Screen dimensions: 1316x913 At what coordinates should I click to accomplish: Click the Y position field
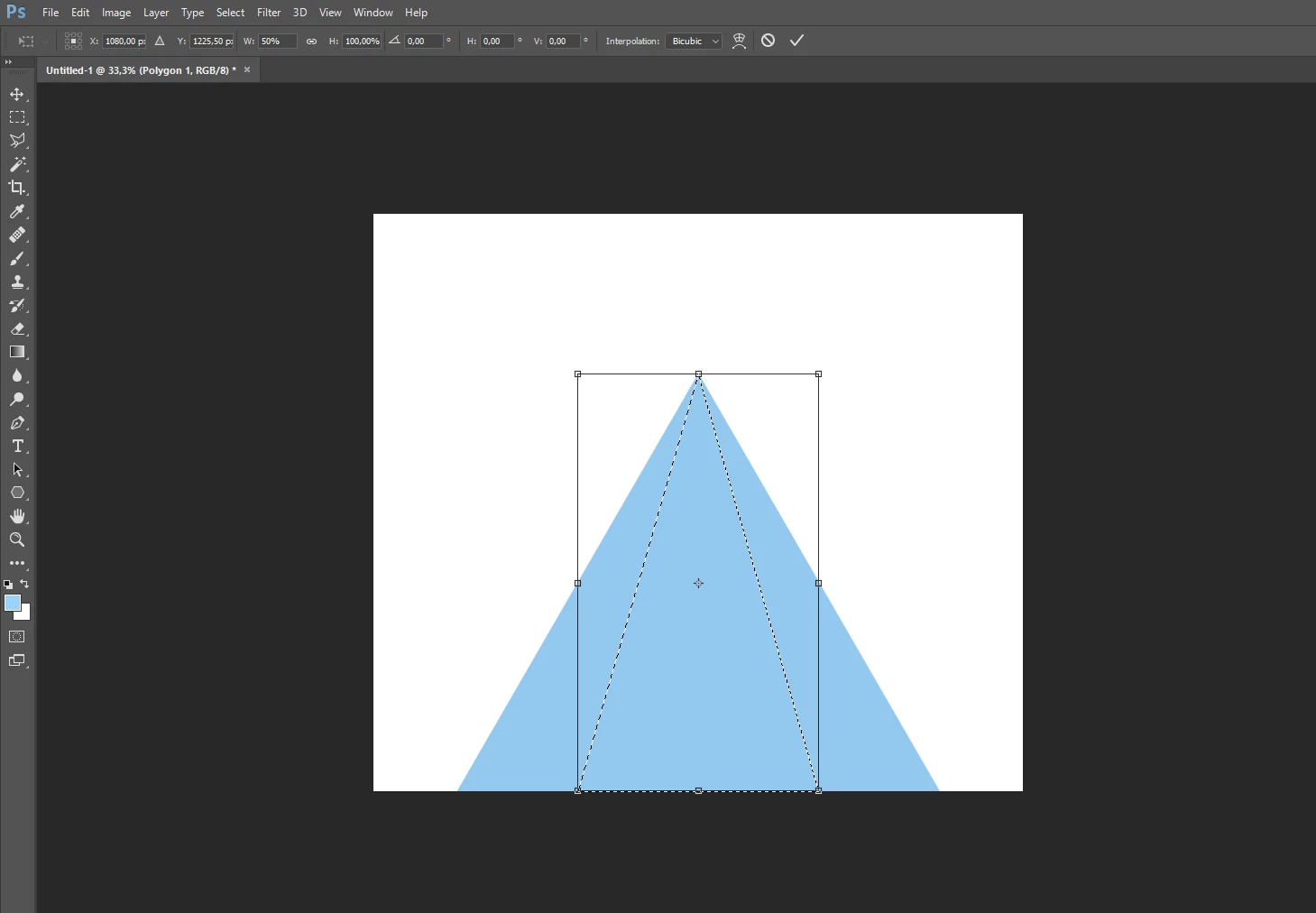pyautogui.click(x=212, y=41)
